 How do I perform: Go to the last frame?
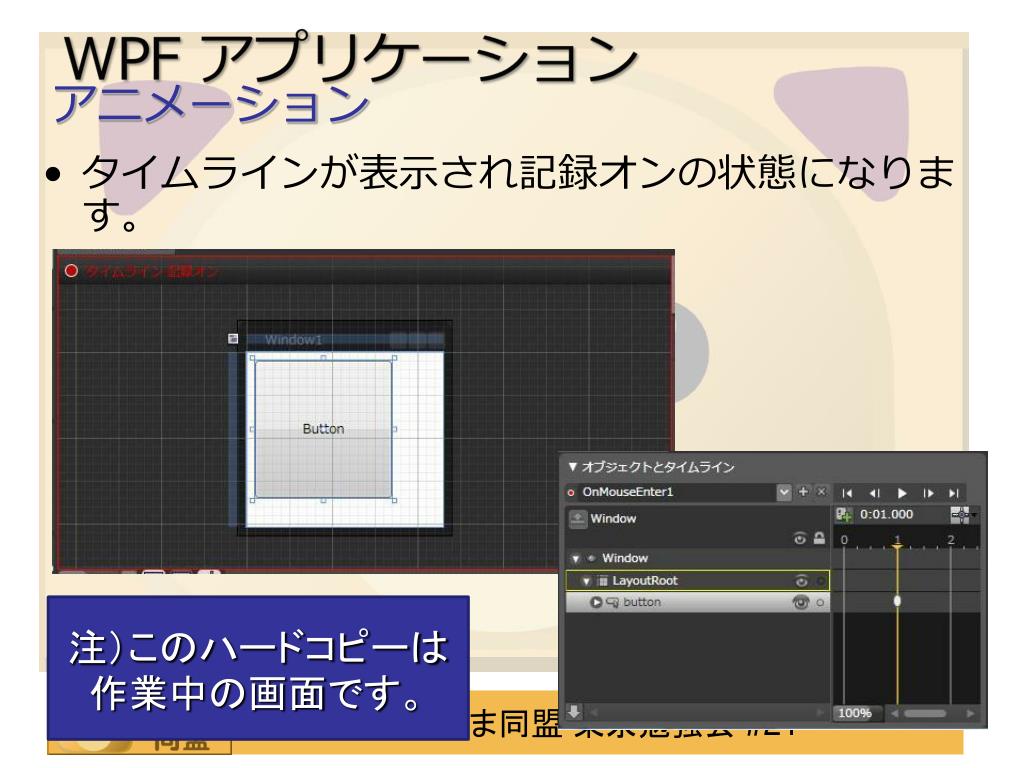pyautogui.click(x=954, y=493)
